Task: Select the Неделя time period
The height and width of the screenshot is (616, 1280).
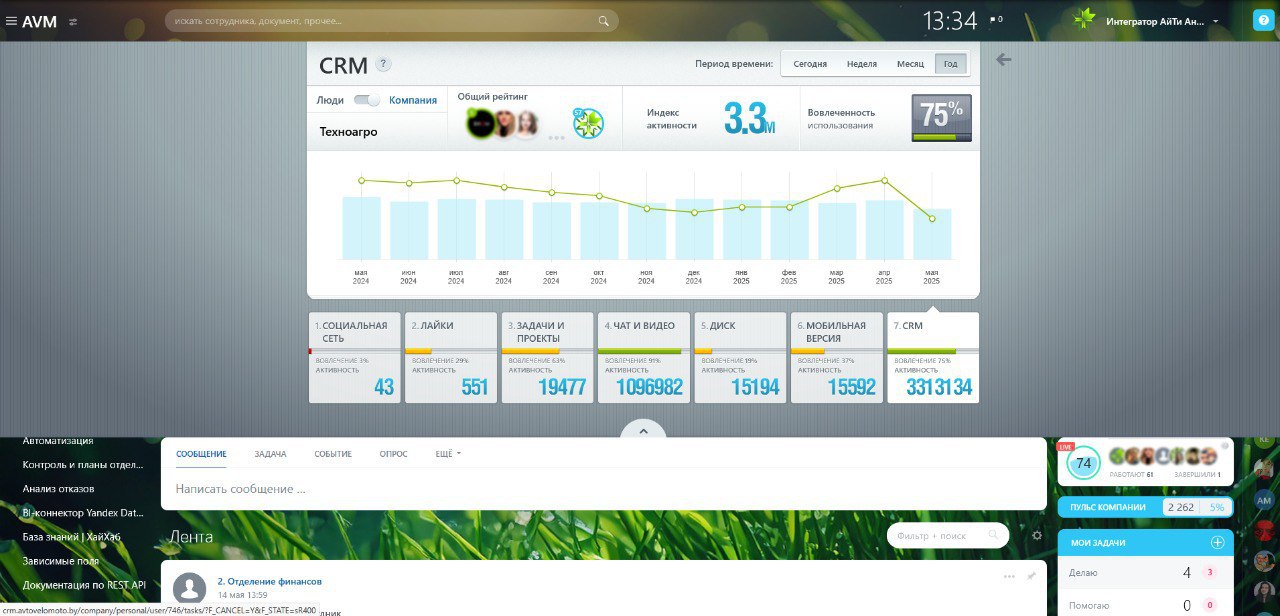Action: coord(861,63)
